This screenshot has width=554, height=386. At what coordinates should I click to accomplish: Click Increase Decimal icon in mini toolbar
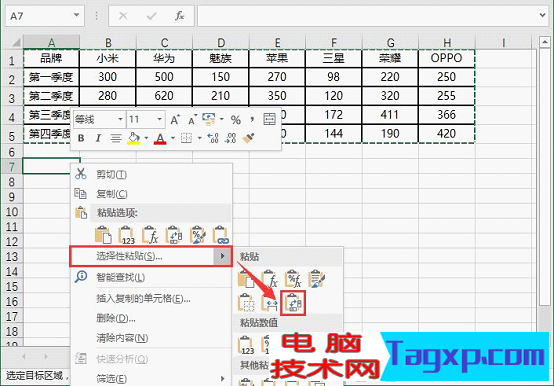tap(213, 138)
